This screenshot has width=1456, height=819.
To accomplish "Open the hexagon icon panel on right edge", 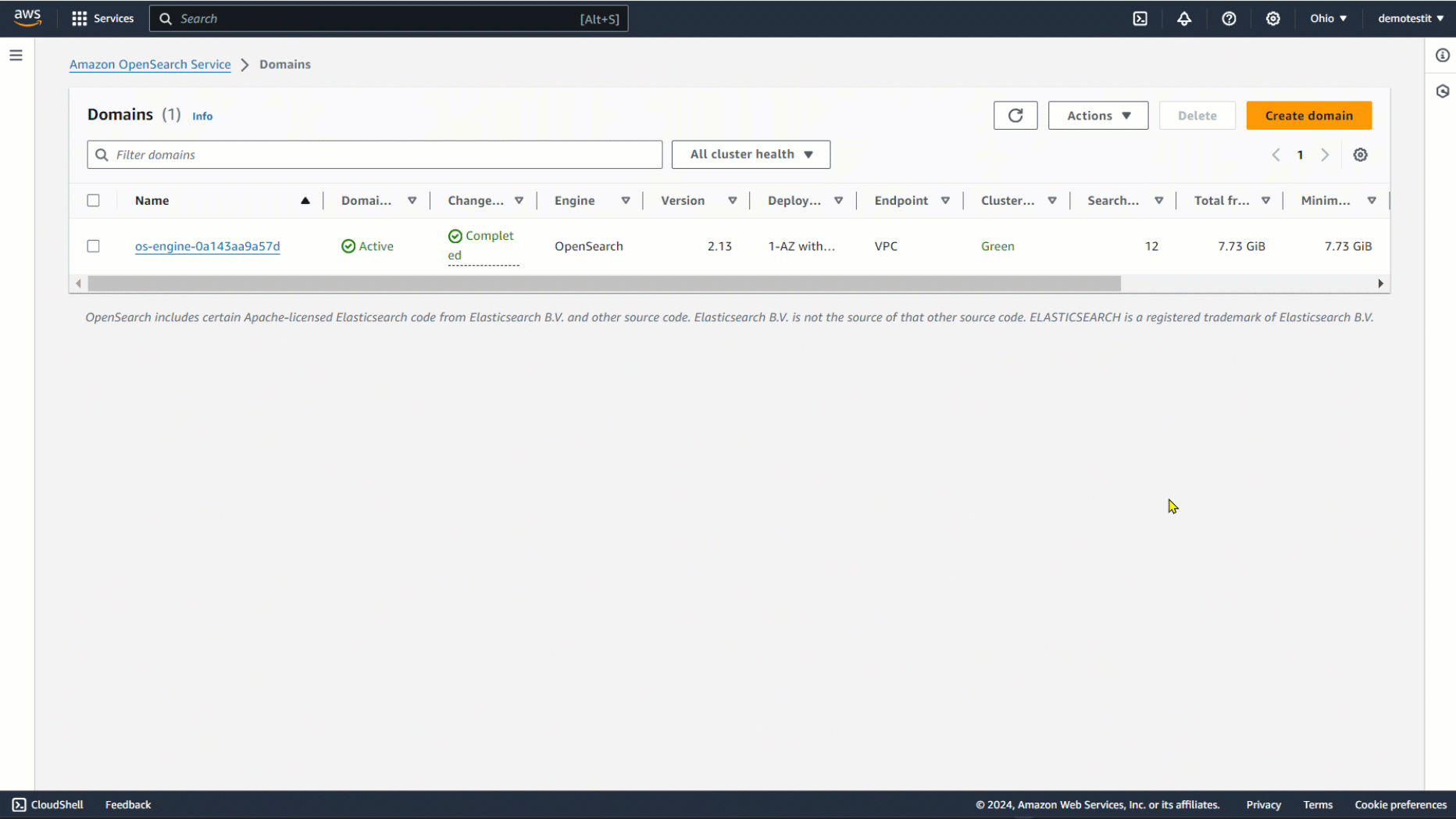I will (1443, 91).
